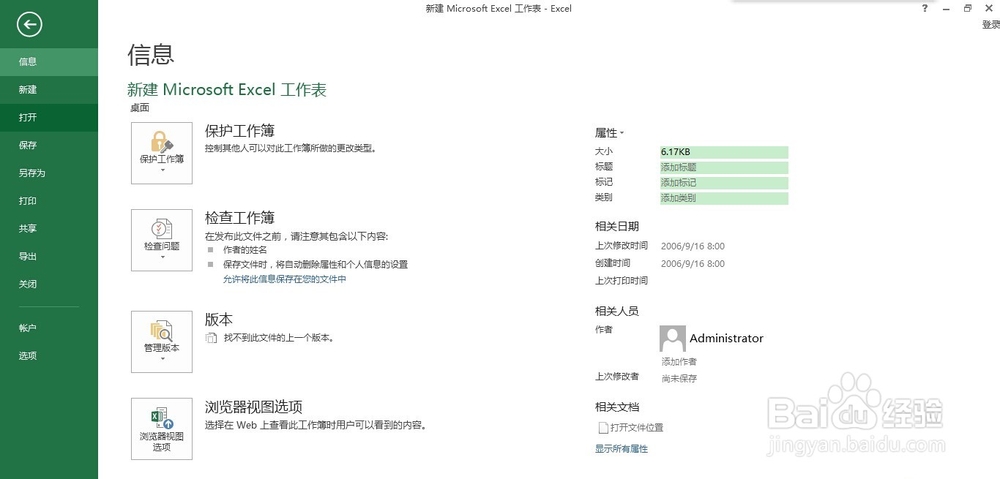Click the 添加标题 (add title) field
The height and width of the screenshot is (479, 1000).
point(724,168)
